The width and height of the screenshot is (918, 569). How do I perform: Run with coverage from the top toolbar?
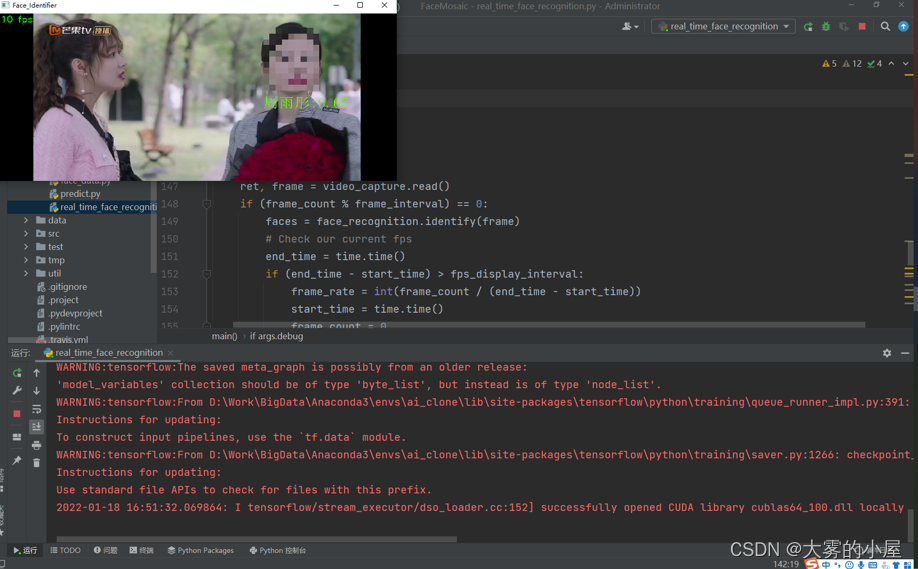click(x=844, y=26)
